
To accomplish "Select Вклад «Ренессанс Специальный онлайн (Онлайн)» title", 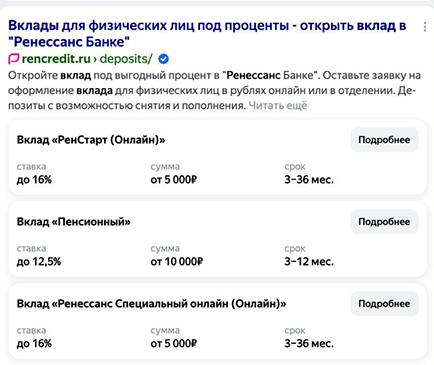I will point(151,304).
